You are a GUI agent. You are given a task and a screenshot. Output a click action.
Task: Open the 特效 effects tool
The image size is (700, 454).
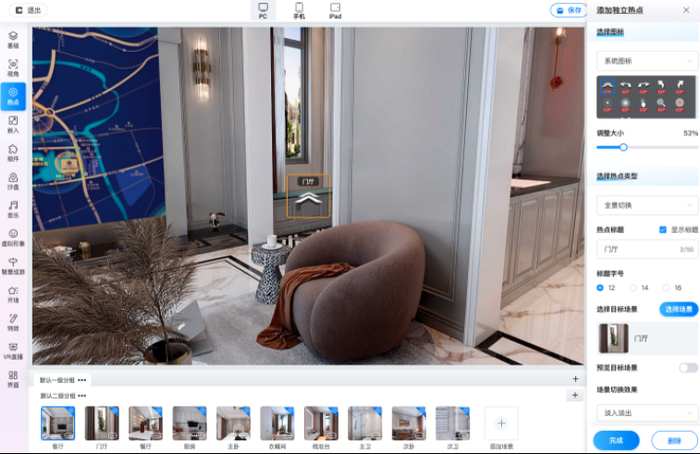[13, 322]
